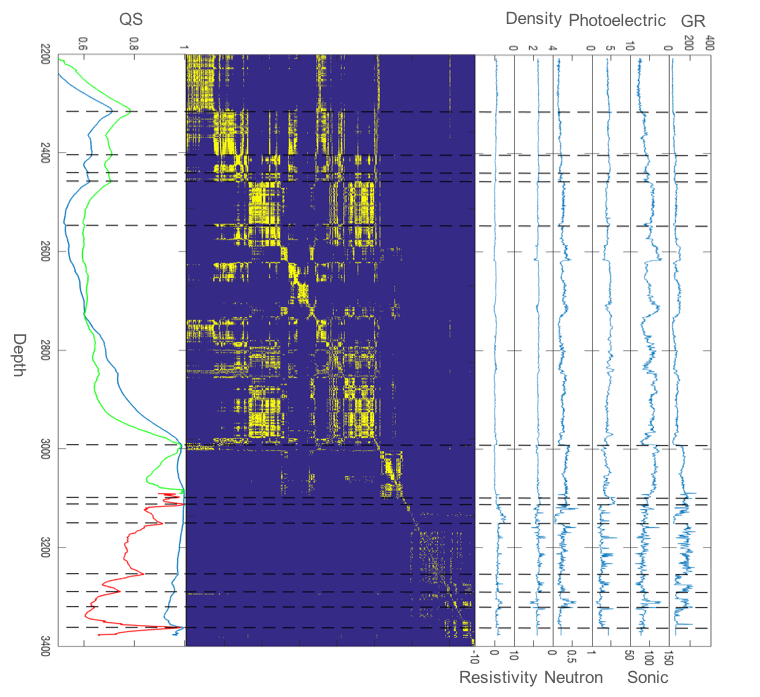Click Sonic tick label 150
Image resolution: width=760 pixels, height=697 pixels.
[x=669, y=658]
